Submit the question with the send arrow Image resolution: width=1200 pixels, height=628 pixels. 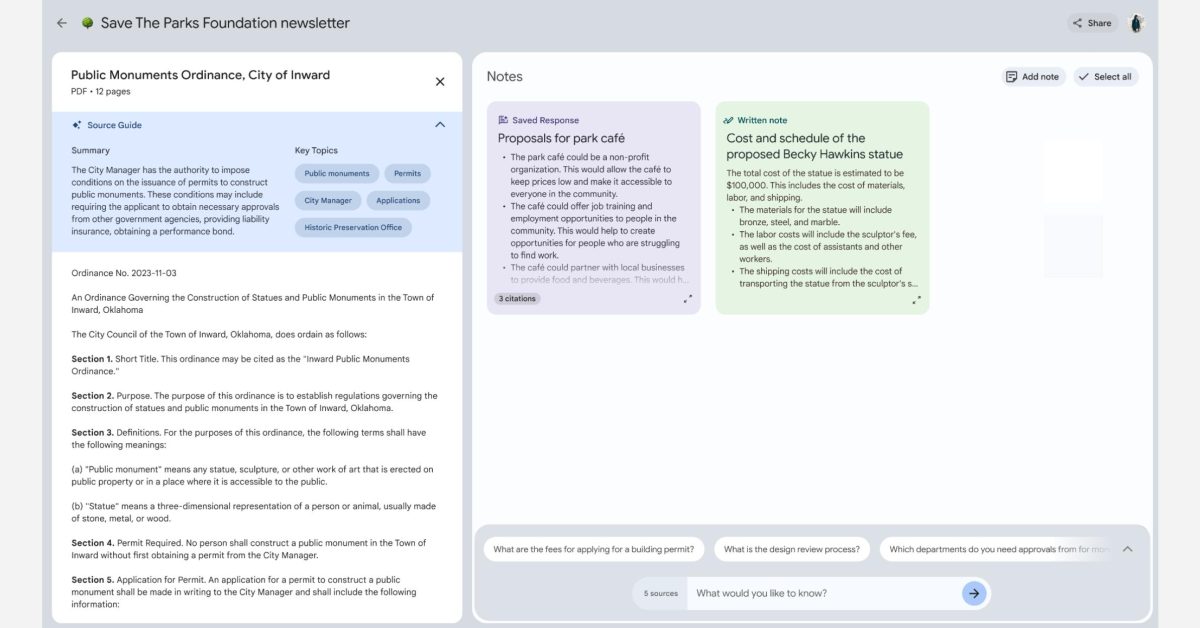click(x=973, y=592)
